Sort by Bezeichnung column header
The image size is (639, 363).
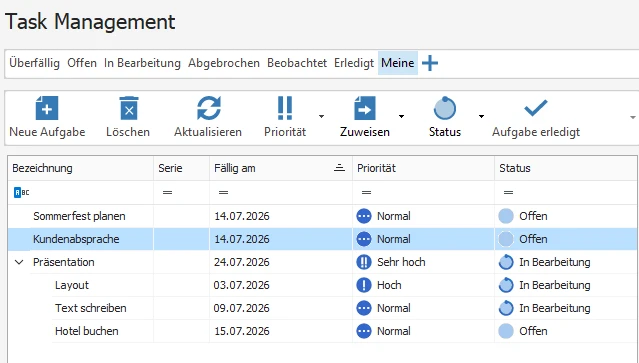point(81,168)
